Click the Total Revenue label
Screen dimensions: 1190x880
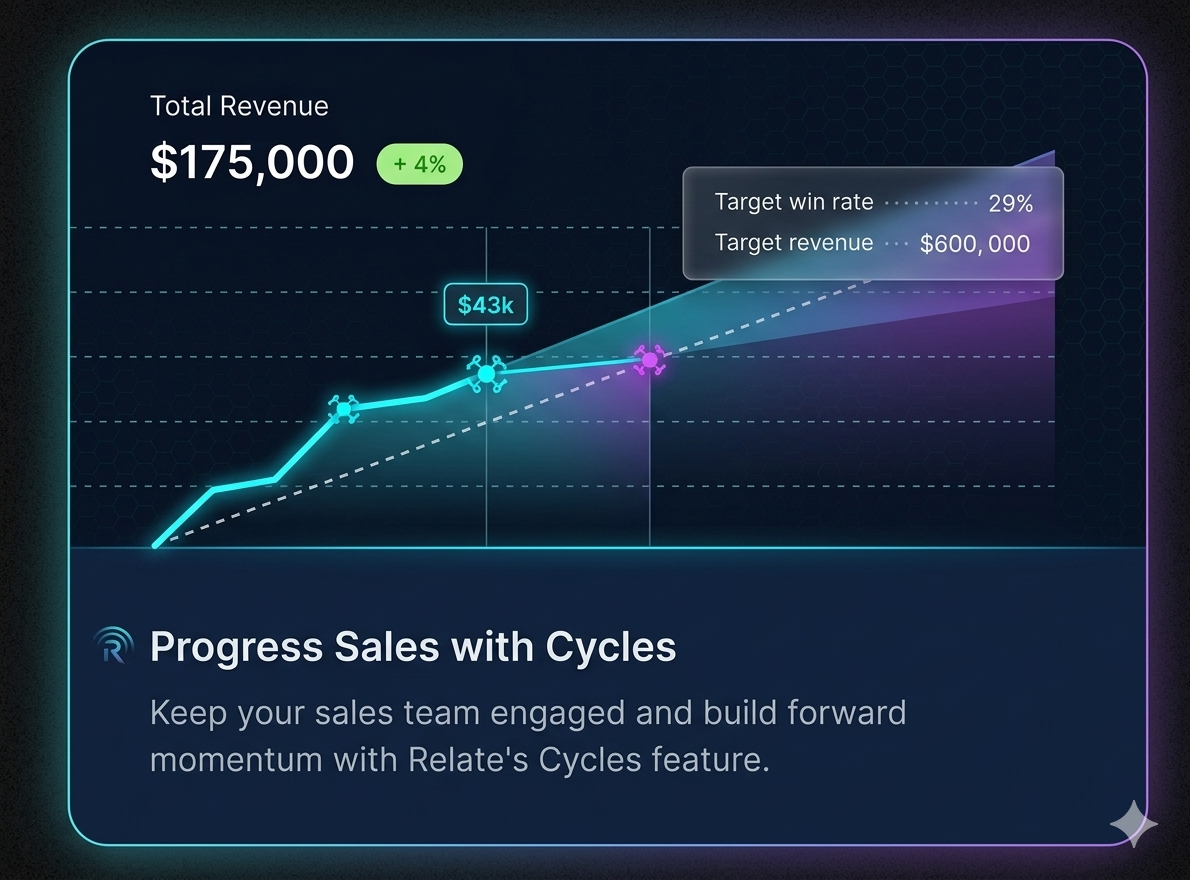click(x=239, y=106)
